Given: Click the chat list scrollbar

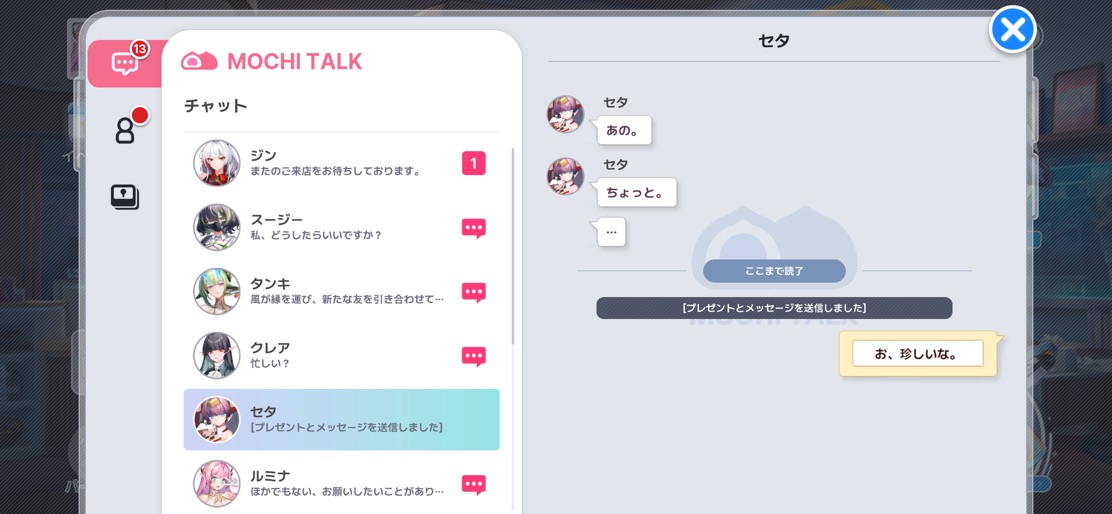Looking at the screenshot, I should pos(513,247).
